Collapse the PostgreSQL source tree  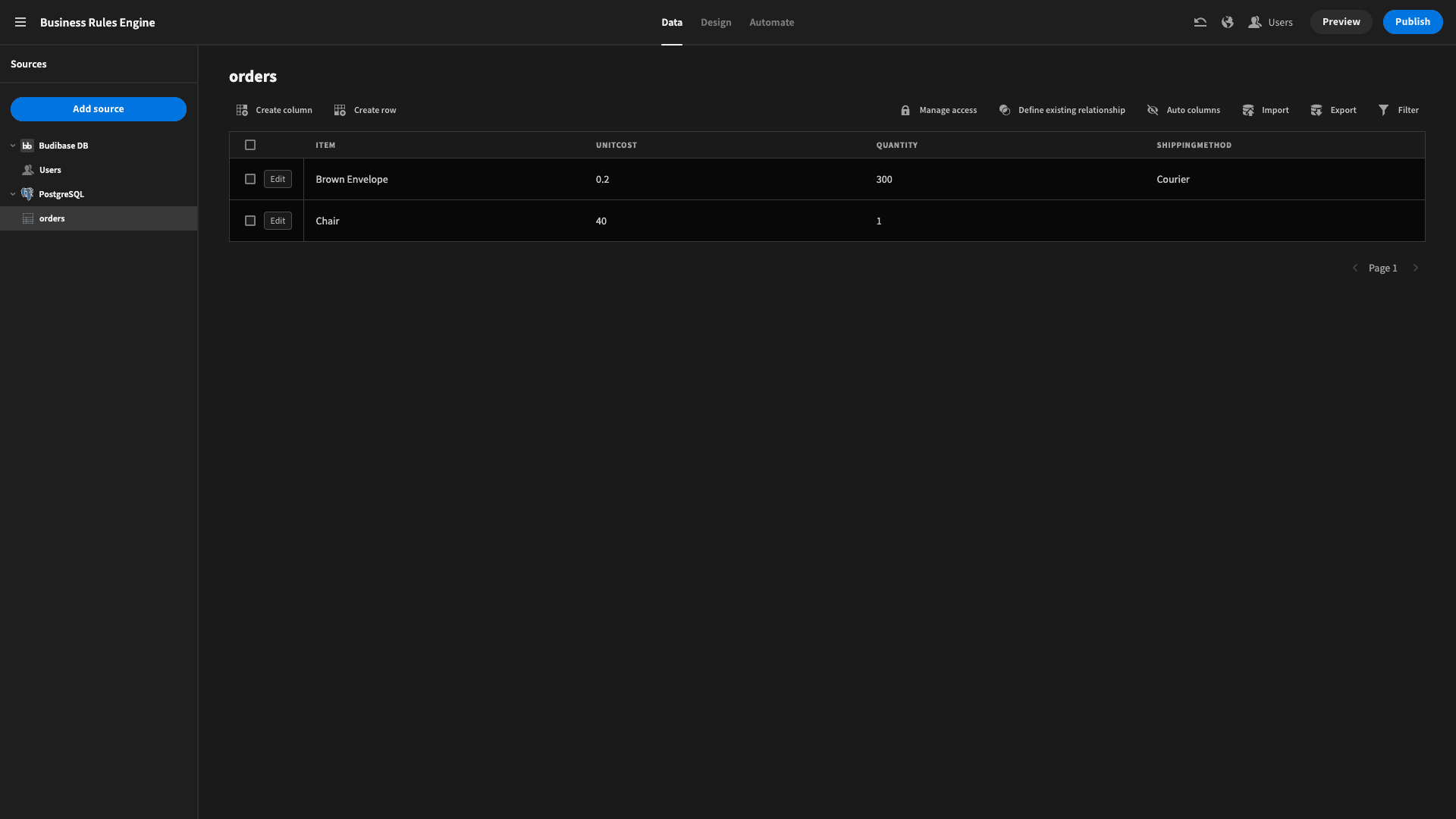[13, 194]
